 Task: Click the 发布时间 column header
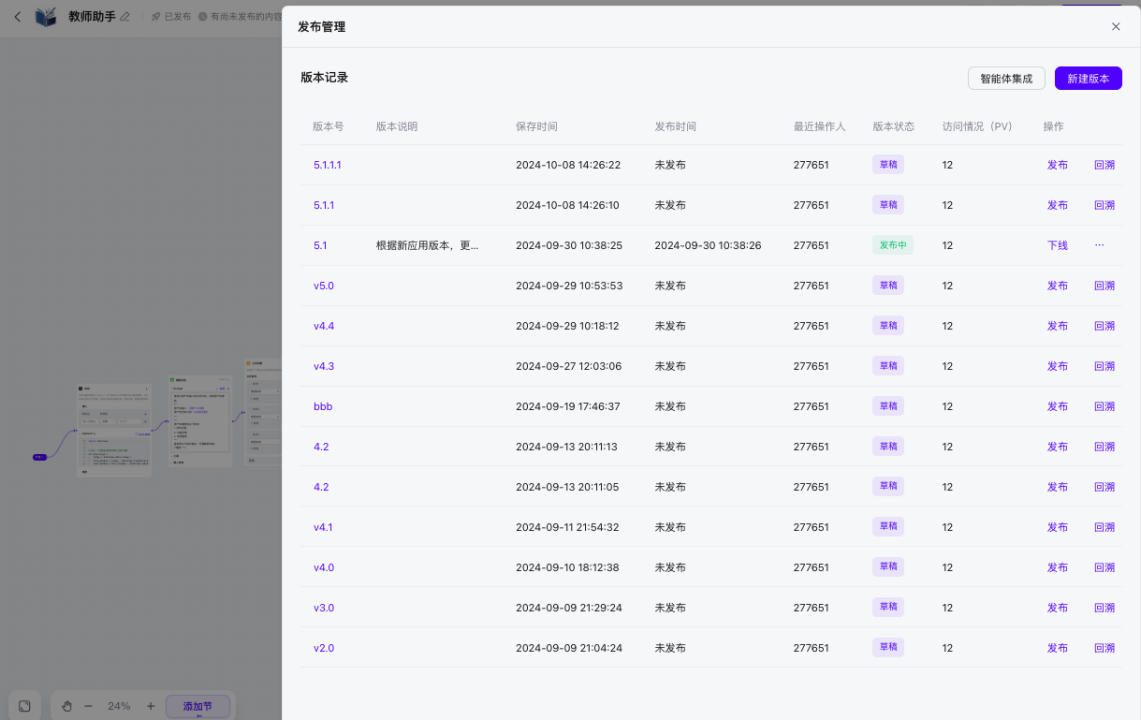pos(675,127)
